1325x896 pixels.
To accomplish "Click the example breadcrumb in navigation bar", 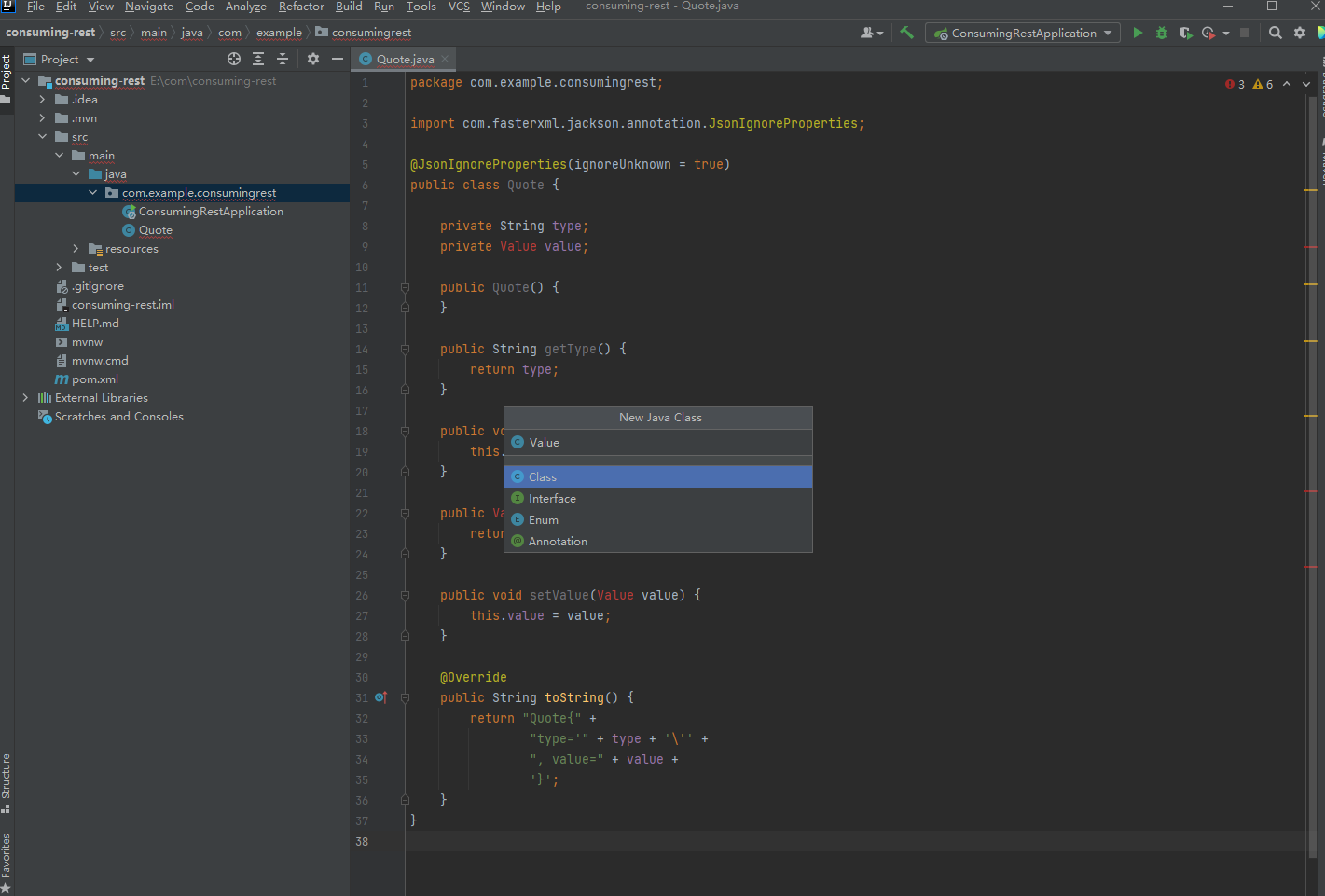I will coord(279,33).
